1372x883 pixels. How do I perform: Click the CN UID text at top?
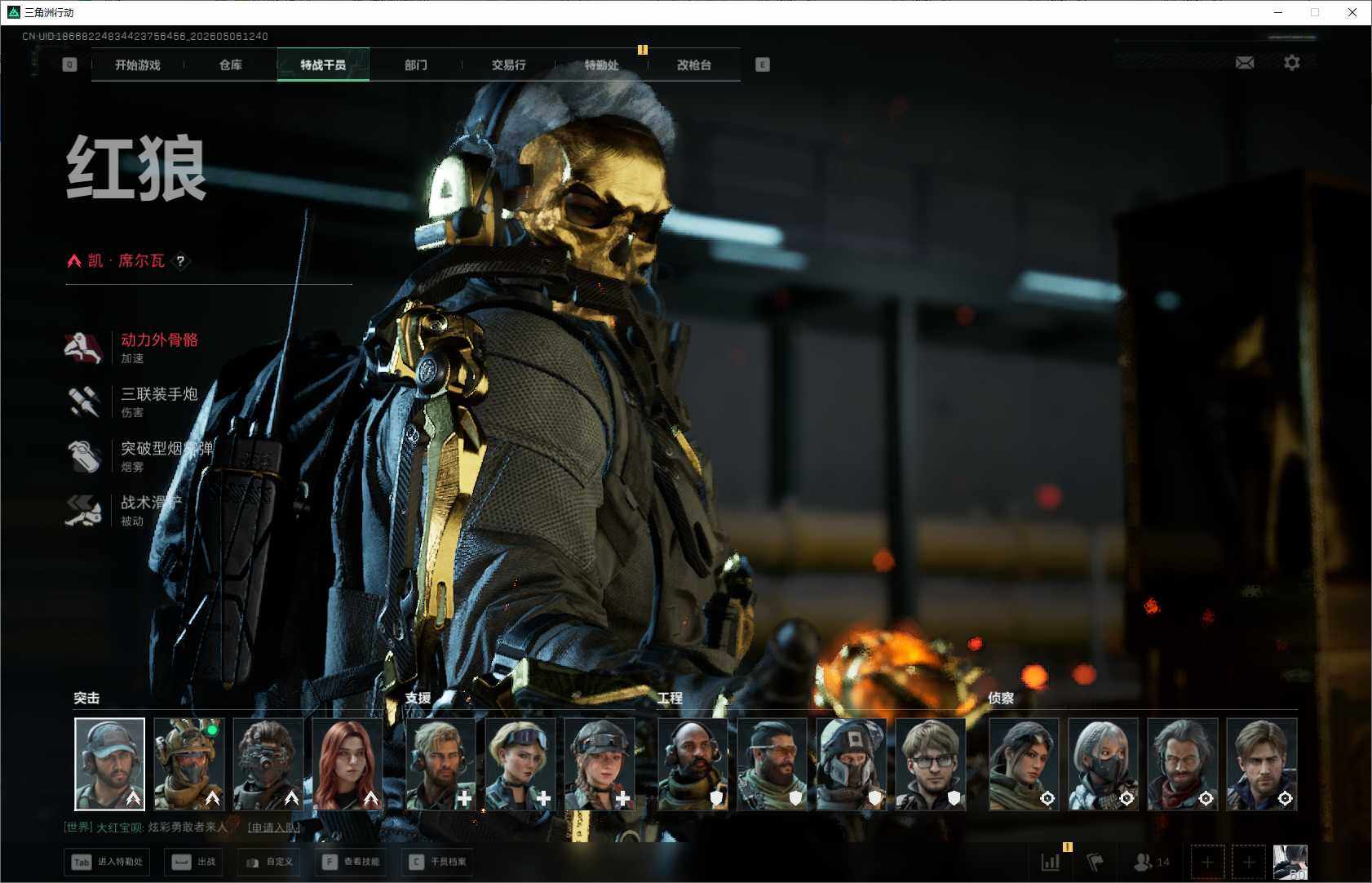(x=145, y=36)
